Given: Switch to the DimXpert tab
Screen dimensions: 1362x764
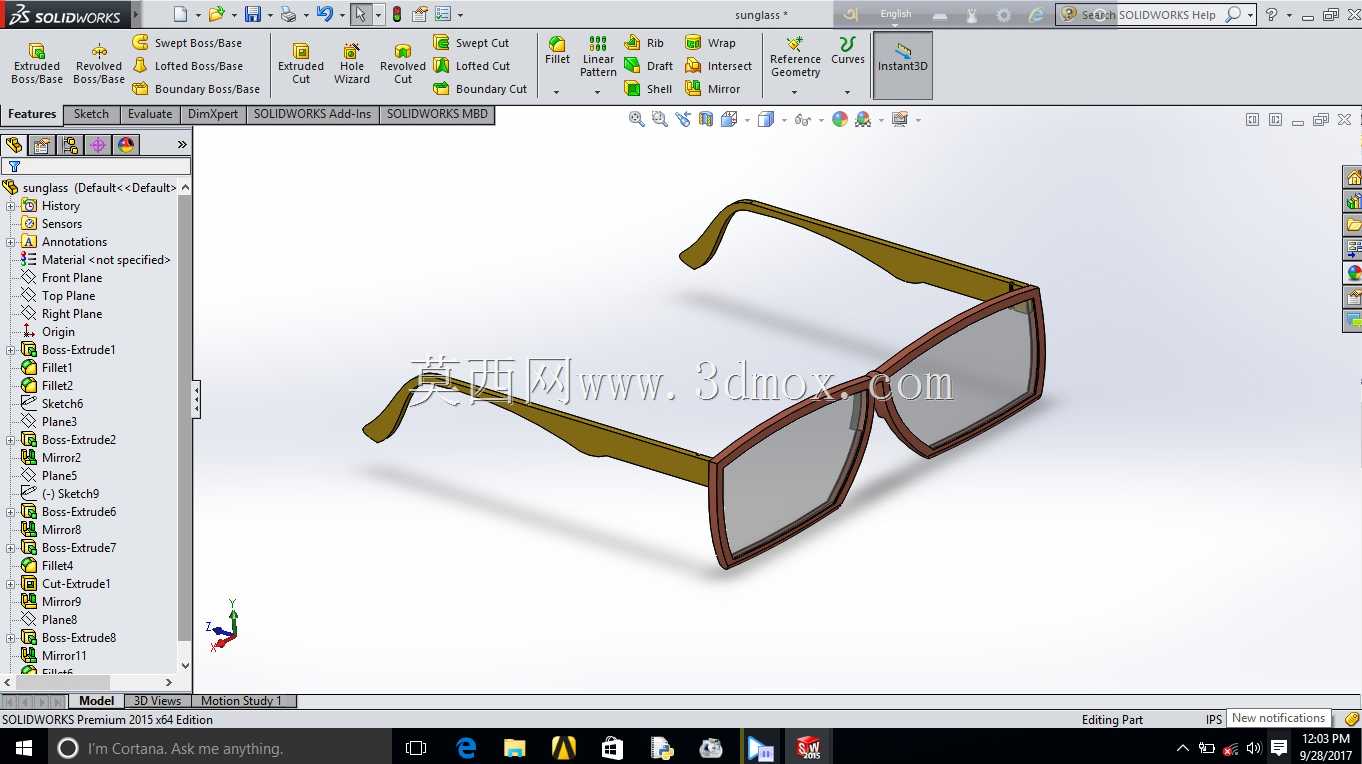Looking at the screenshot, I should [213, 114].
